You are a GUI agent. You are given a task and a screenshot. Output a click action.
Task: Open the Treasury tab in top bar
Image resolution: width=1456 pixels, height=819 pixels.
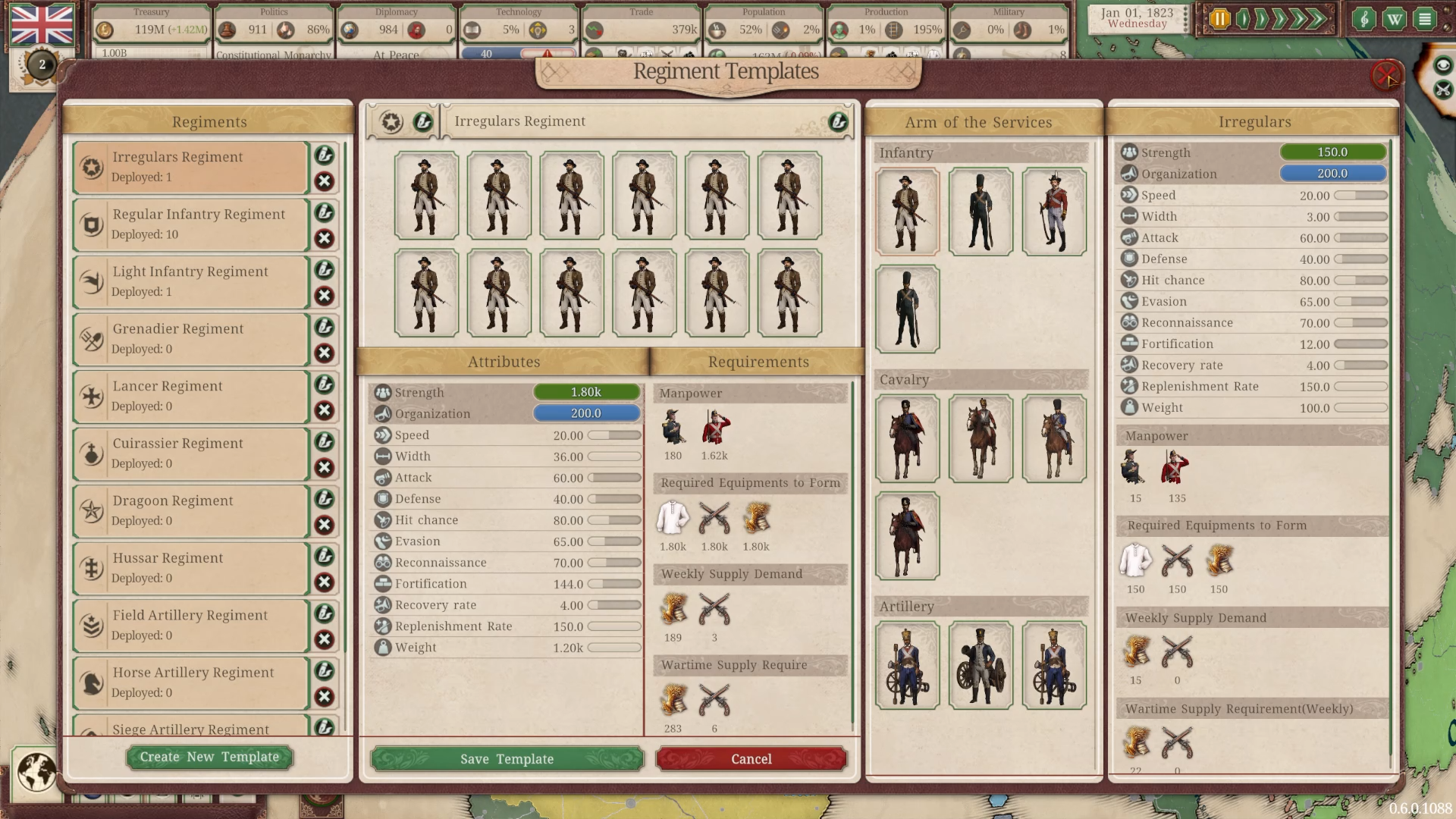151,12
